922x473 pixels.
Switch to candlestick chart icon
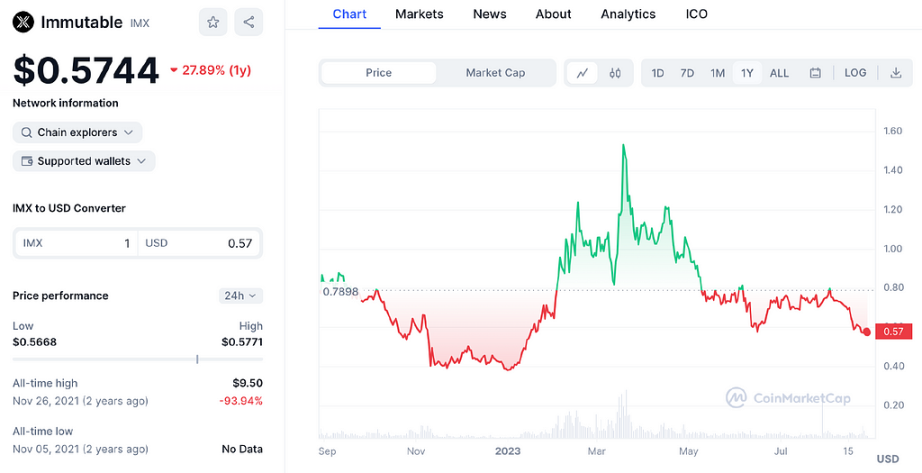[615, 73]
